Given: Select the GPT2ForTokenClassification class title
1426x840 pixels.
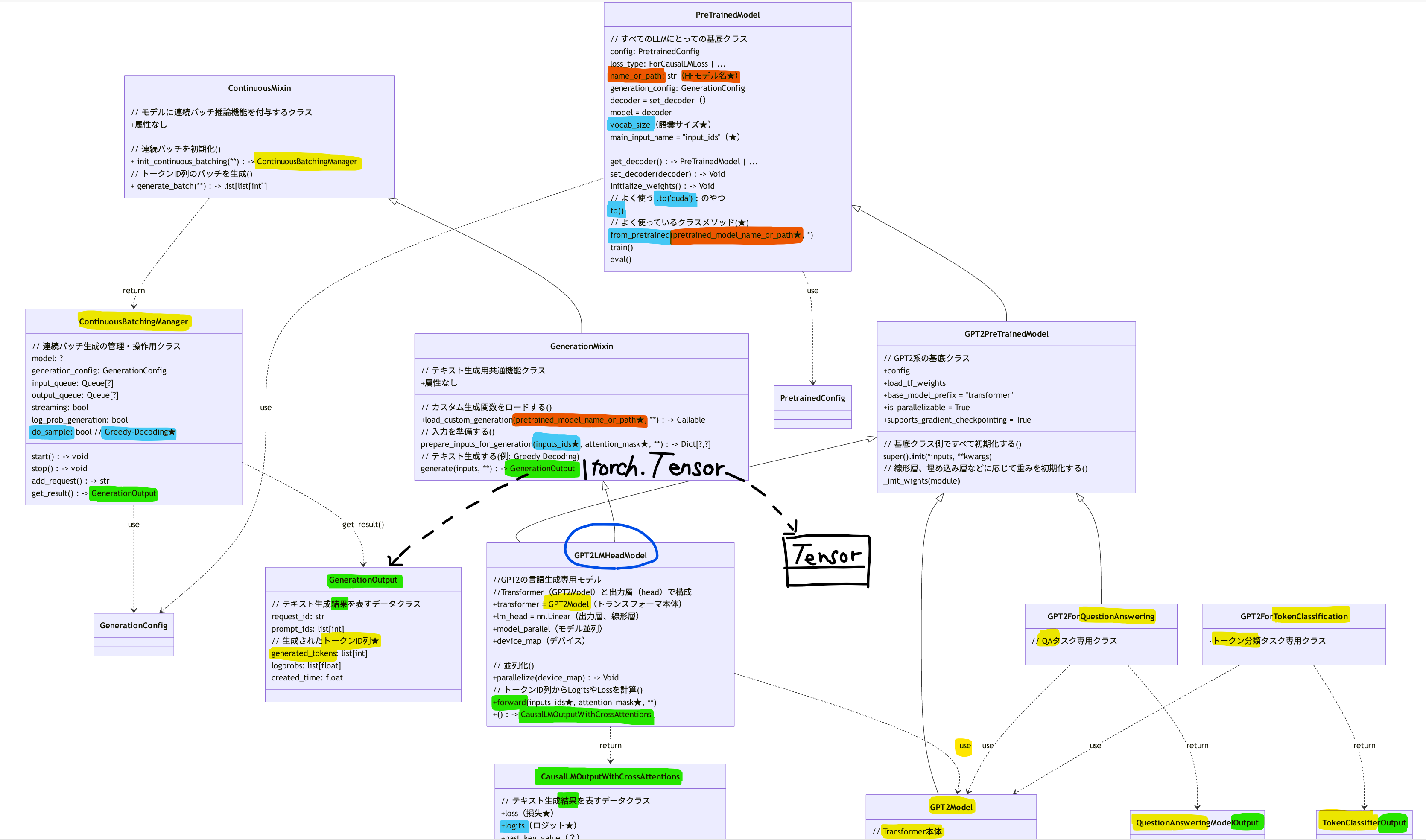Looking at the screenshot, I should [1294, 616].
